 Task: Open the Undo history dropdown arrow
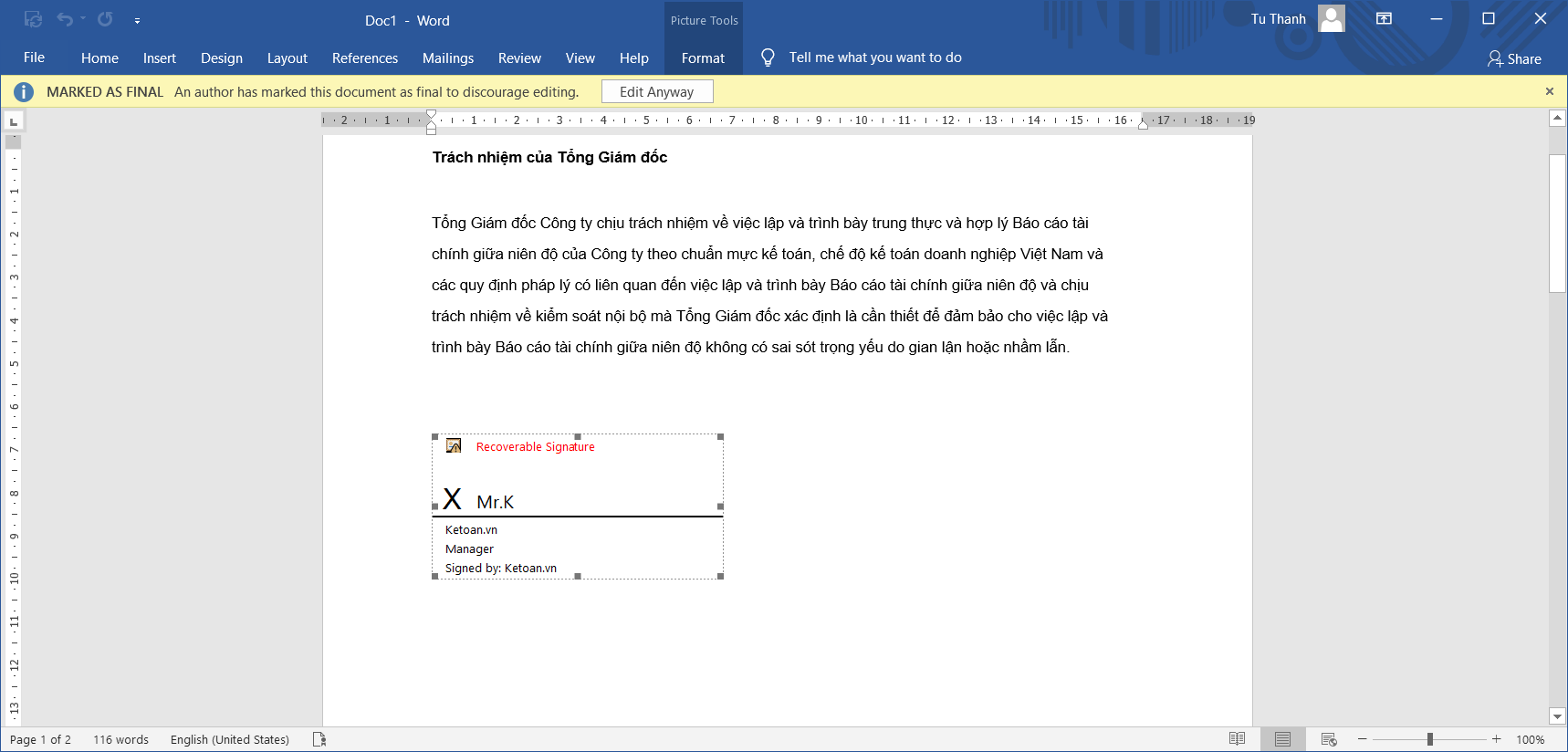[82, 19]
